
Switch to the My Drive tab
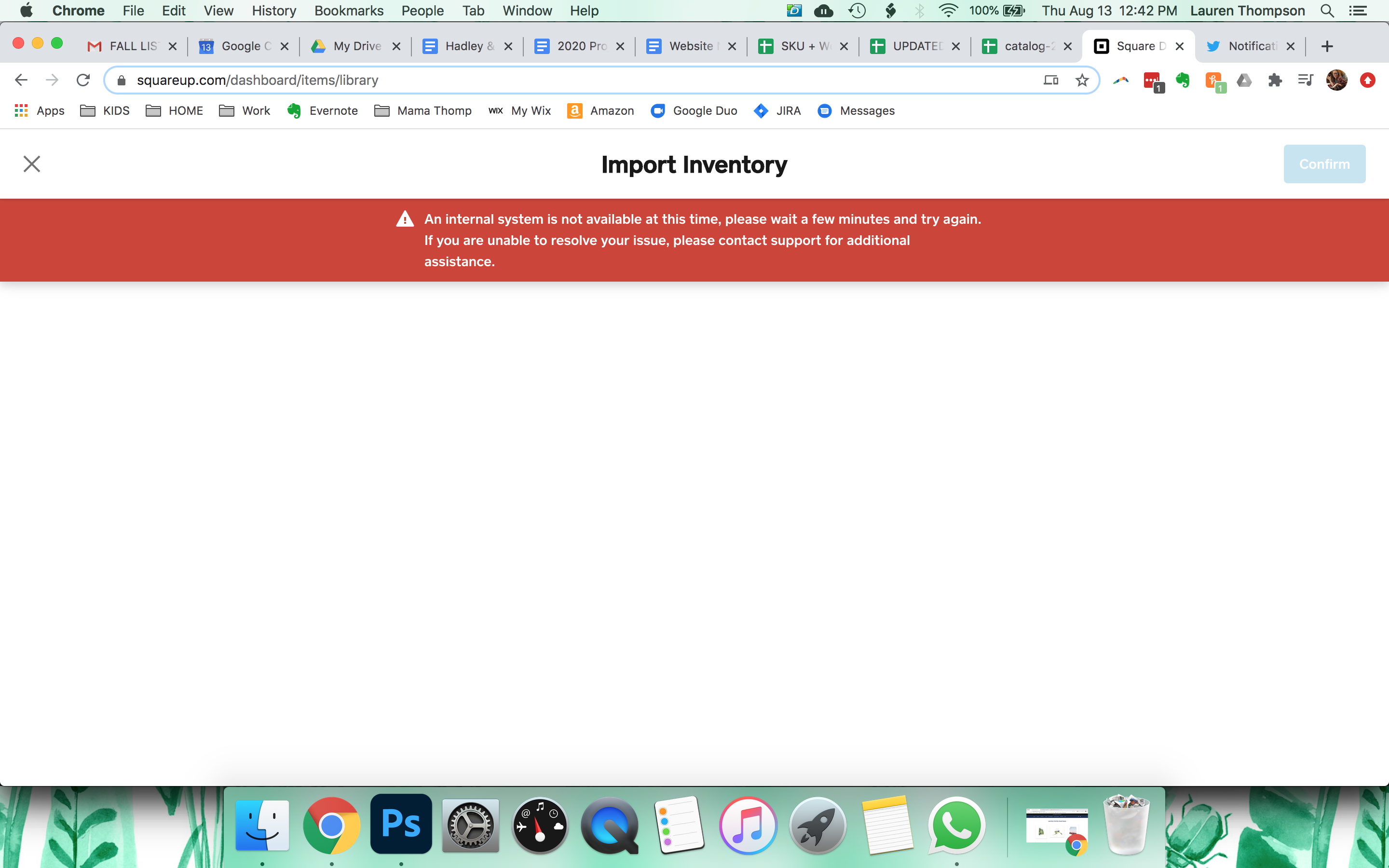point(356,46)
